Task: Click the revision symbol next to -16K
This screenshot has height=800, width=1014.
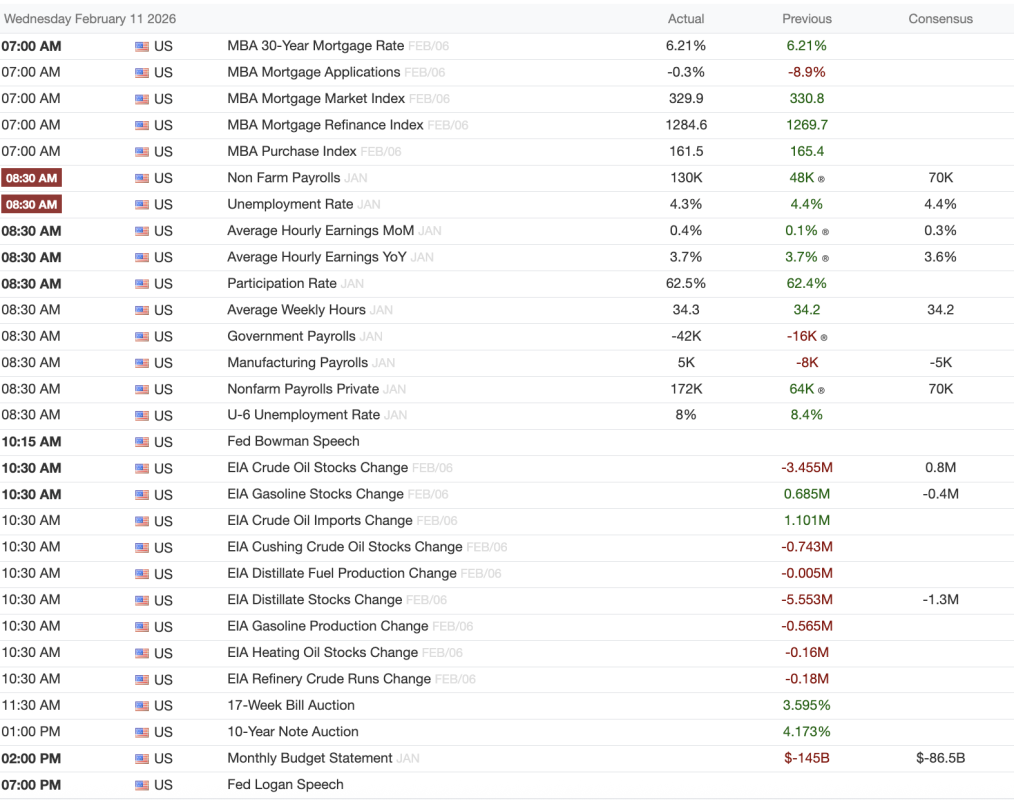Action: pyautogui.click(x=825, y=337)
